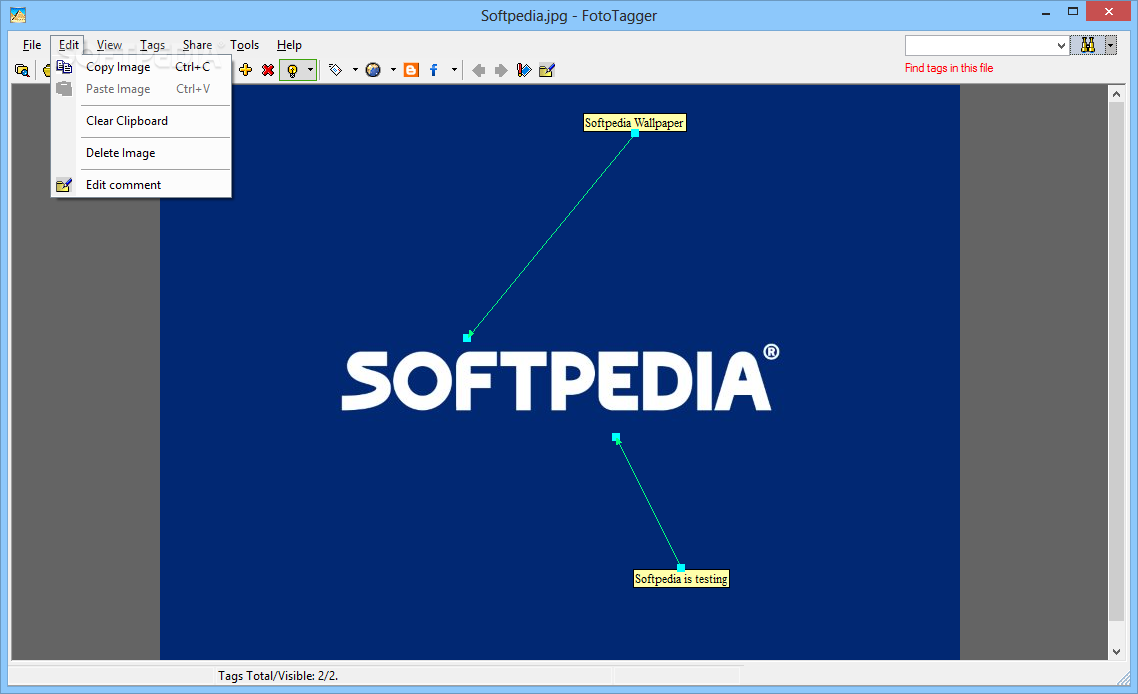The image size is (1138, 694).
Task: Open the Help menu
Action: click(289, 45)
